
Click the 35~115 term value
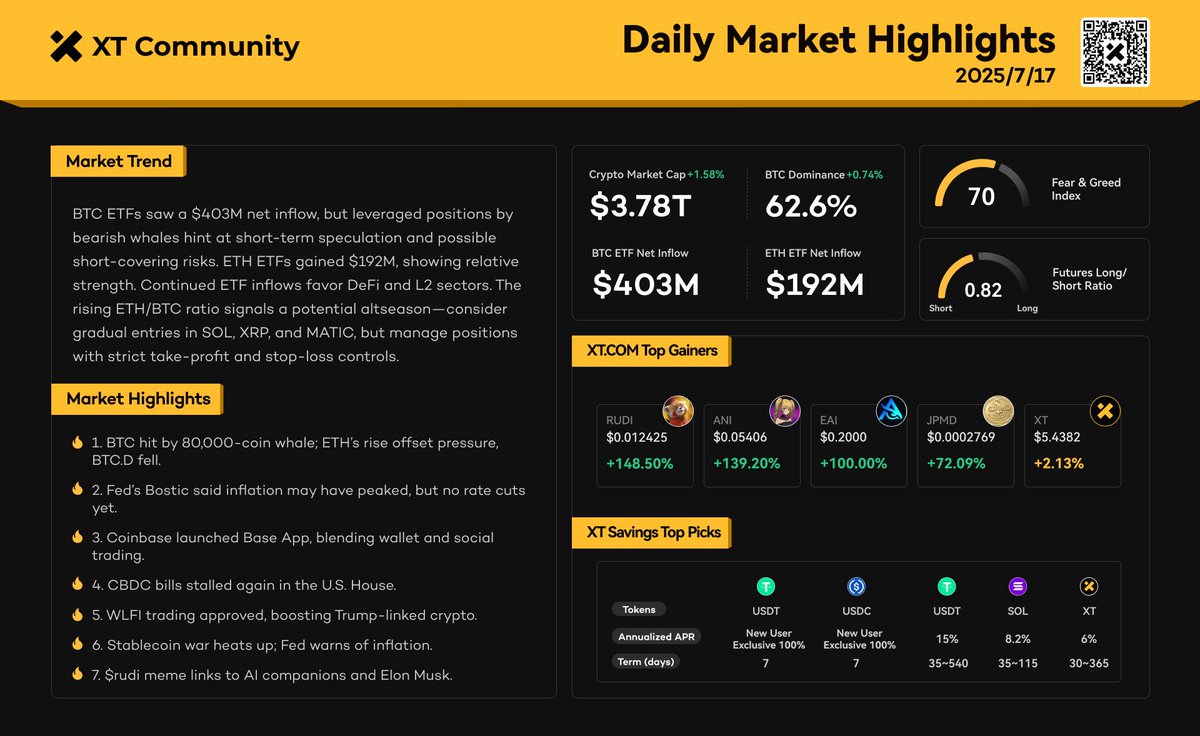point(1018,663)
